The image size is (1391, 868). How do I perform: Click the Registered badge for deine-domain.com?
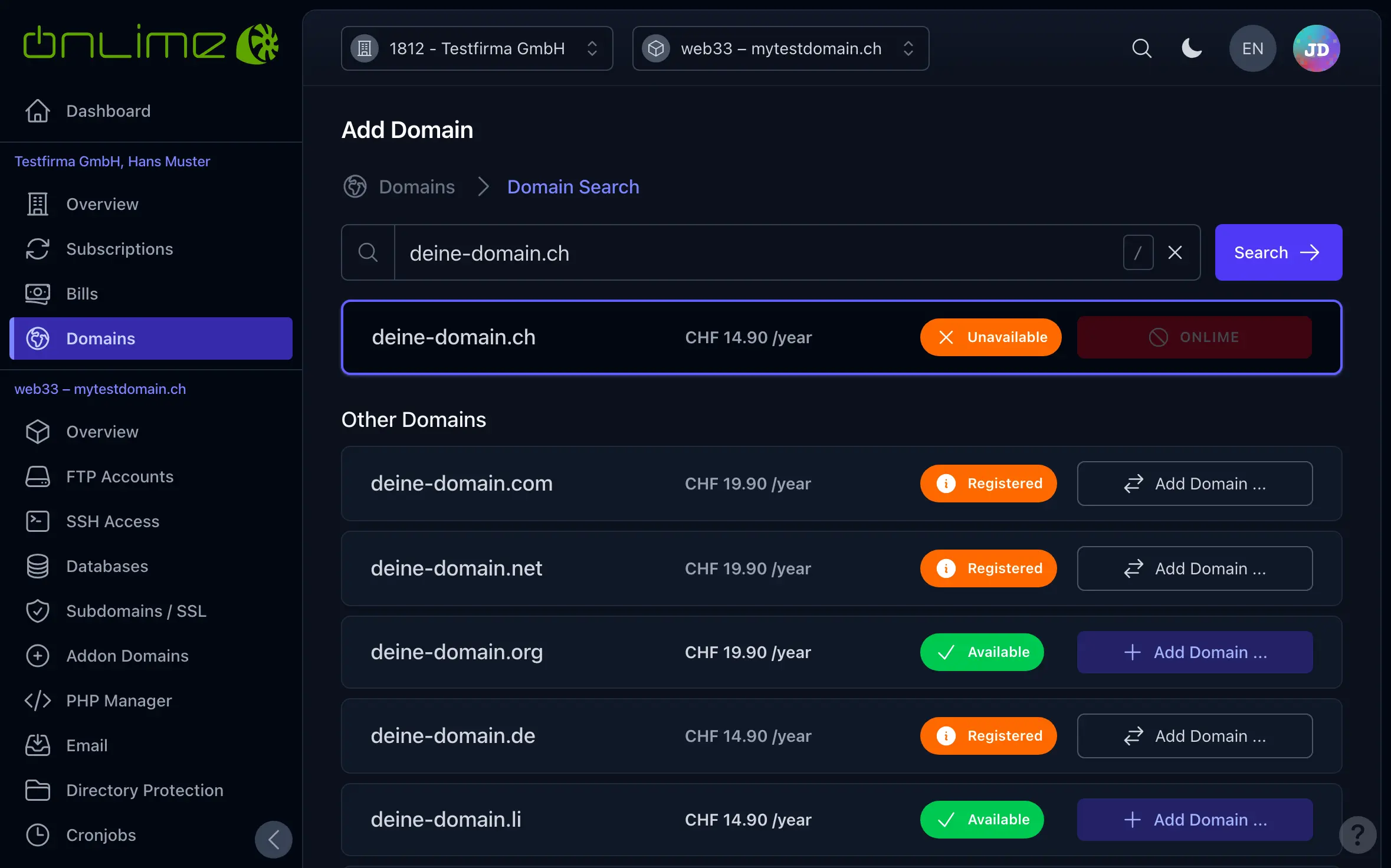988,484
